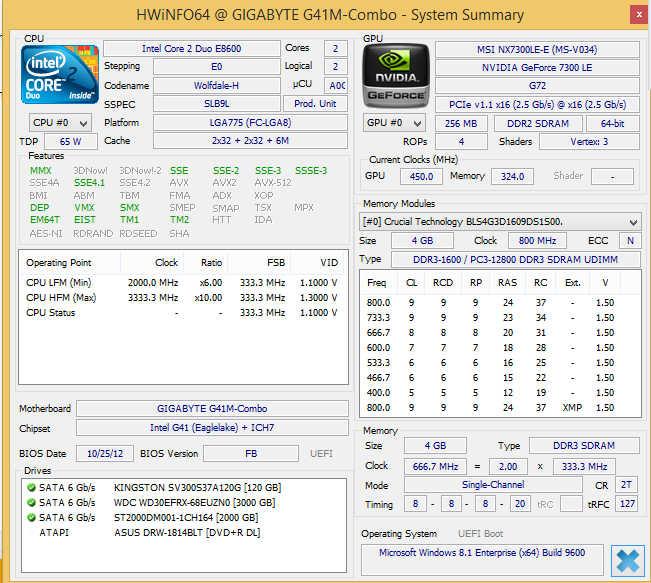Image resolution: width=651 pixels, height=583 pixels.
Task: Click green status icon next to KINGSTON drive
Action: pos(31,487)
